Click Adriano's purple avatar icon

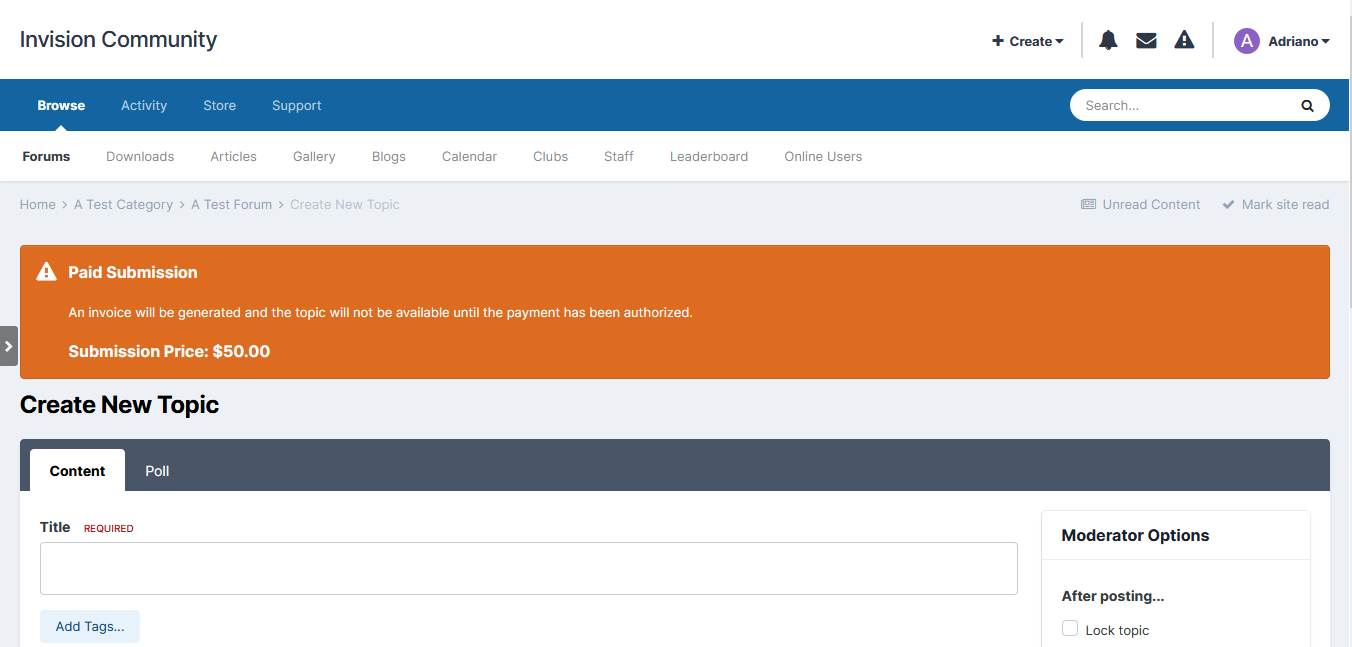click(1246, 41)
